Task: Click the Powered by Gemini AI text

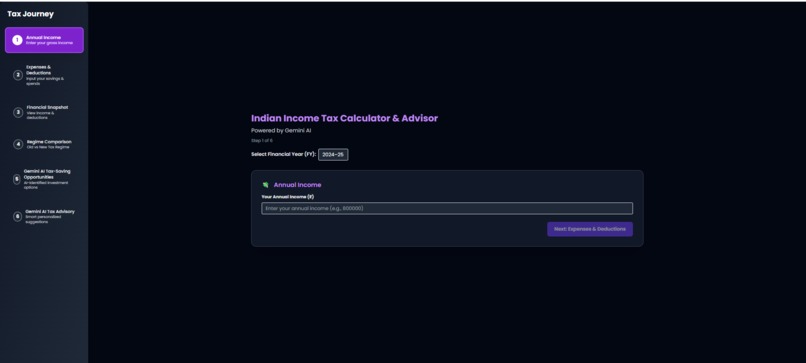Action: pos(281,131)
